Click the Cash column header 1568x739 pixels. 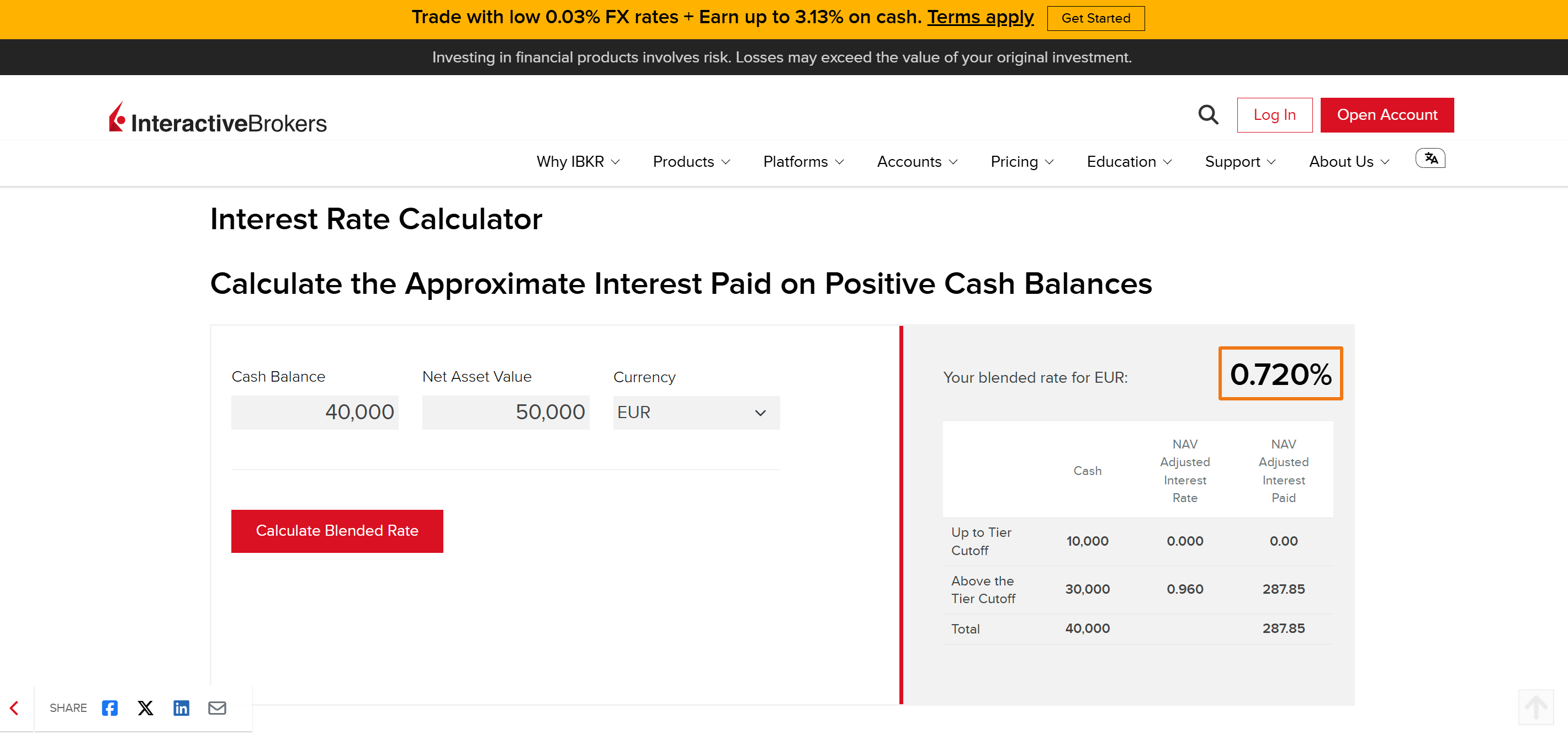[x=1087, y=471]
